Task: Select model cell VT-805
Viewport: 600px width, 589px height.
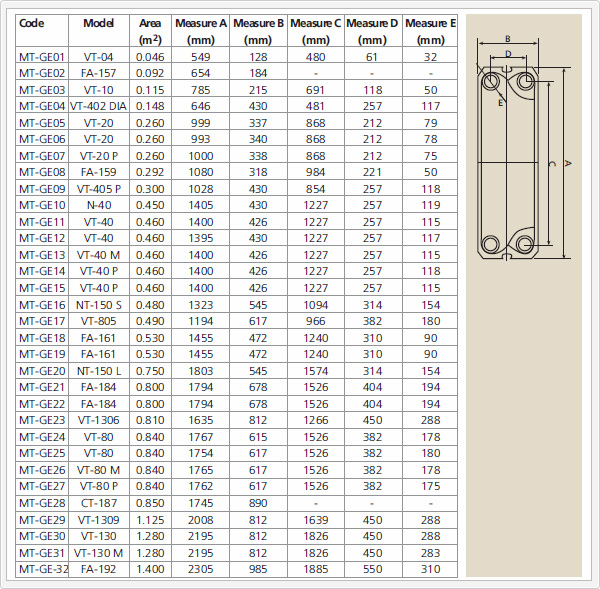Action: tap(98, 321)
